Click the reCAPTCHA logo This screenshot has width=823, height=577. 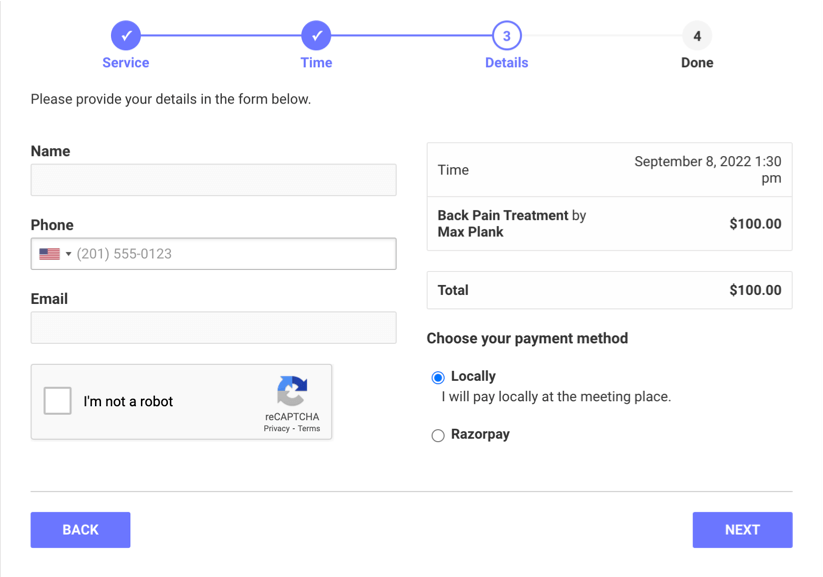click(292, 391)
